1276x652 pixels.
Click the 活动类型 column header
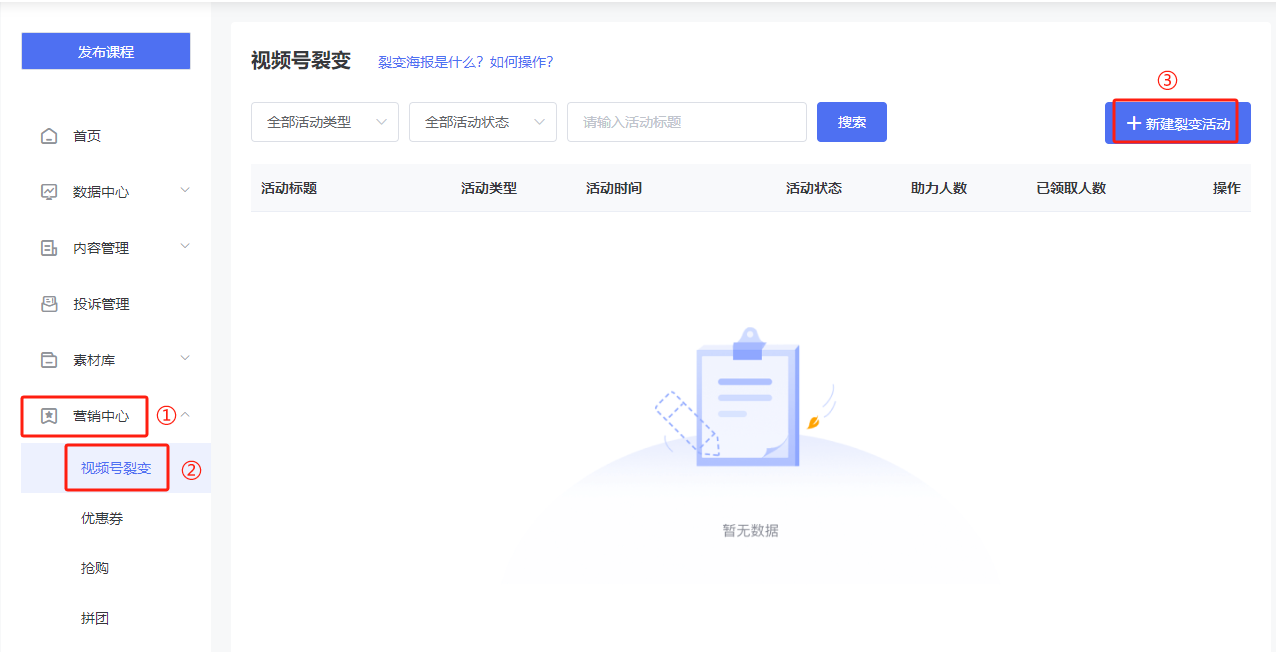pyautogui.click(x=489, y=188)
